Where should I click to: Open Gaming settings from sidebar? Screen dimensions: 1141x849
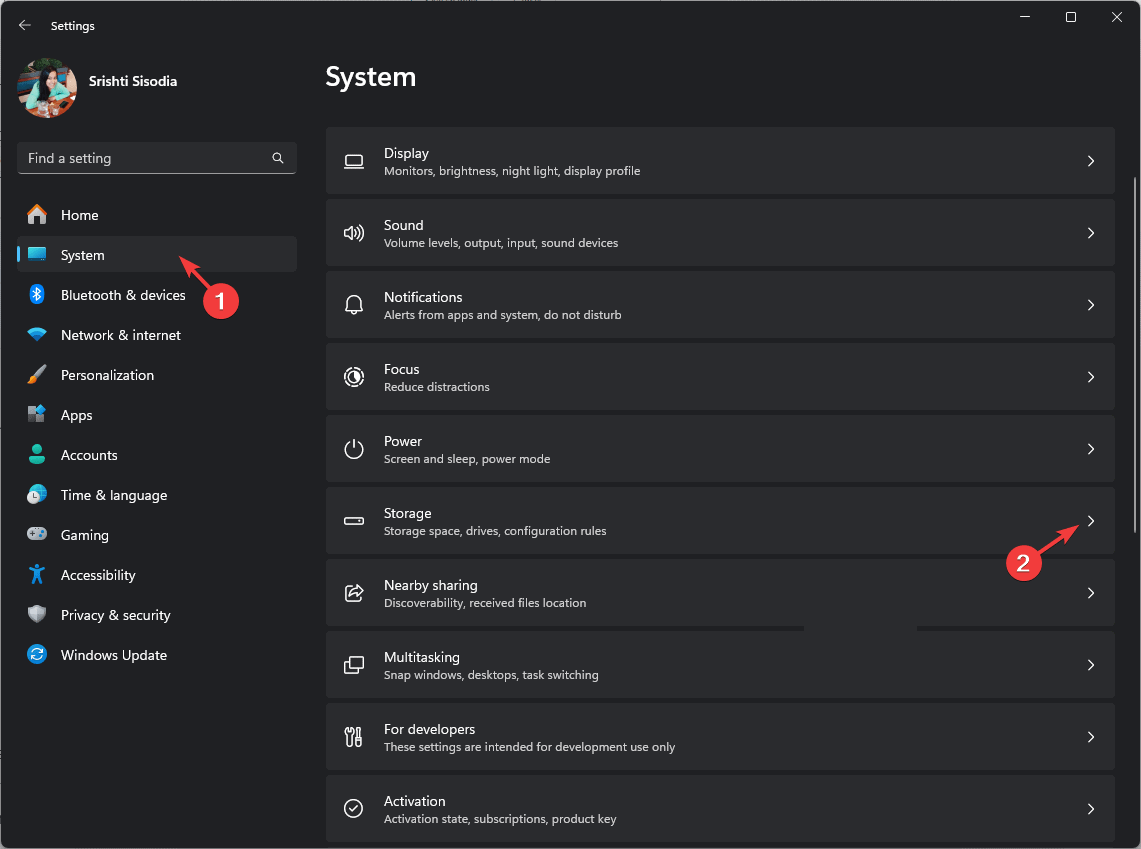click(x=84, y=535)
